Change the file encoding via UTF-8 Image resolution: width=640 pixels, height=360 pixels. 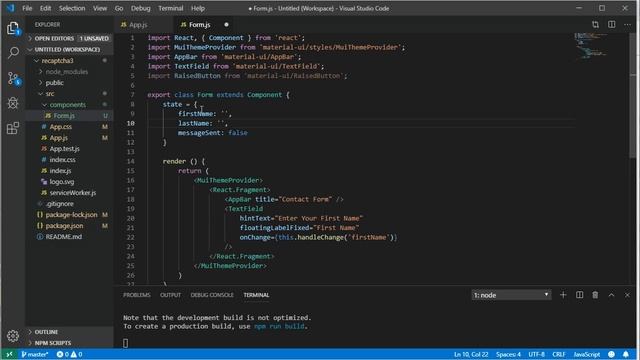[x=536, y=354]
